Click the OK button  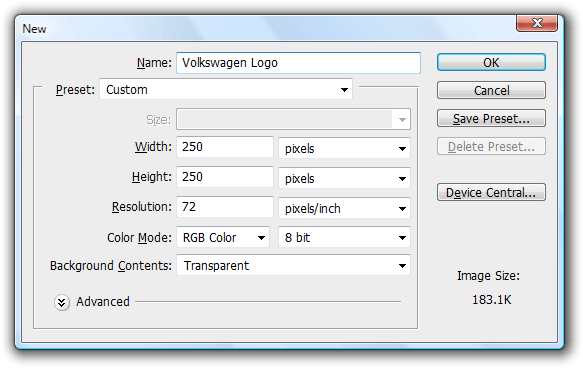[x=491, y=62]
